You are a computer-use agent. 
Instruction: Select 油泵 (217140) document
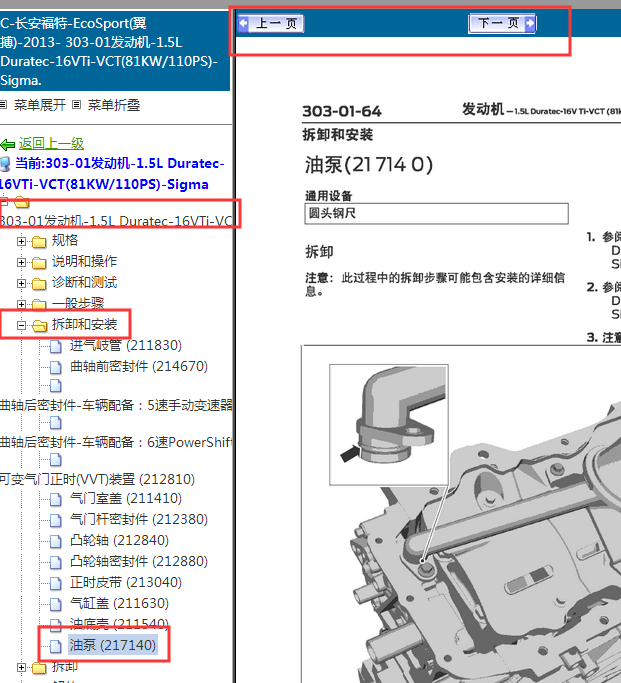tap(113, 645)
